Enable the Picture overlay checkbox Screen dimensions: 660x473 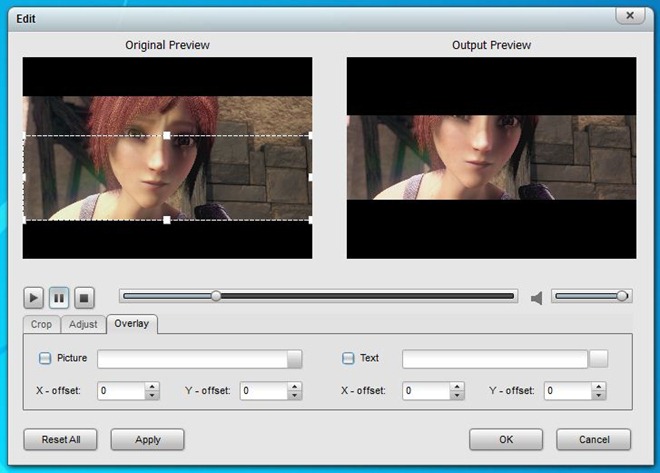[x=45, y=358]
